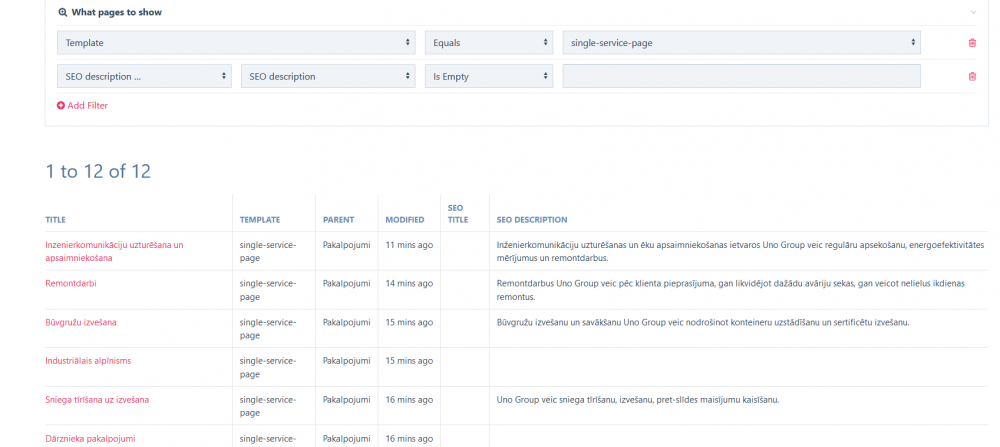Open the Dārznieka pakalpojumi page link

[x=90, y=438]
